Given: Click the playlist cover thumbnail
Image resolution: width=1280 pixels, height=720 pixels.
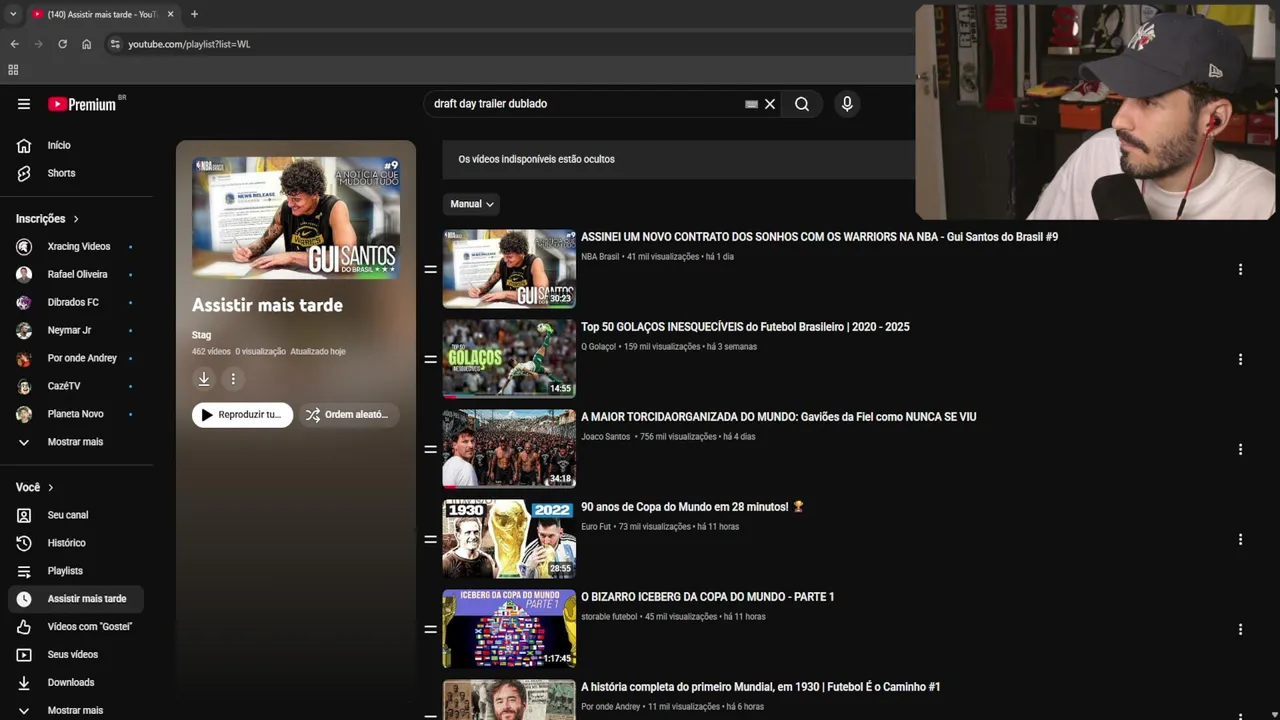Looking at the screenshot, I should click(296, 217).
